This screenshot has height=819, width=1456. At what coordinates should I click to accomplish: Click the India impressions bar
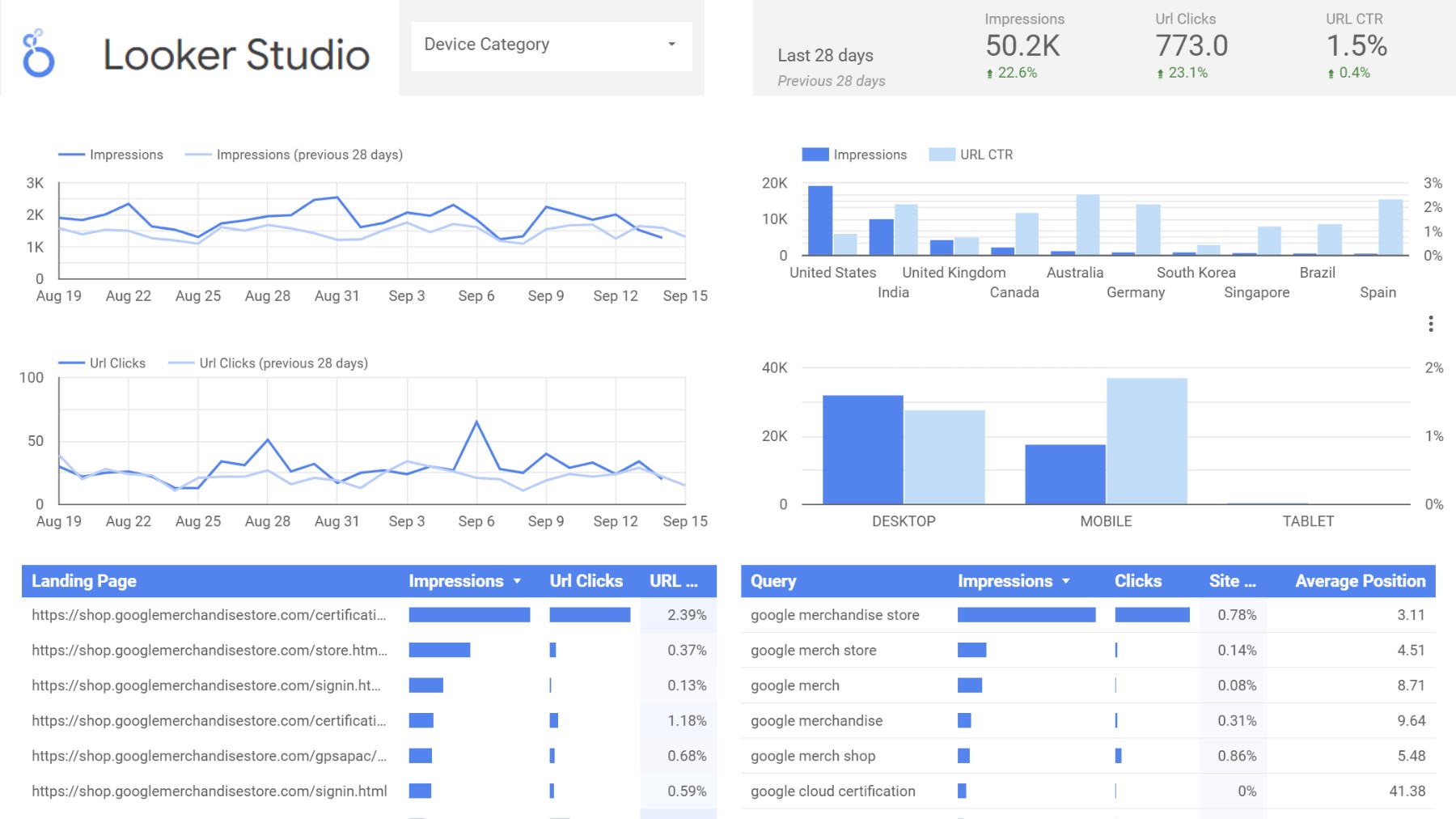click(x=881, y=237)
